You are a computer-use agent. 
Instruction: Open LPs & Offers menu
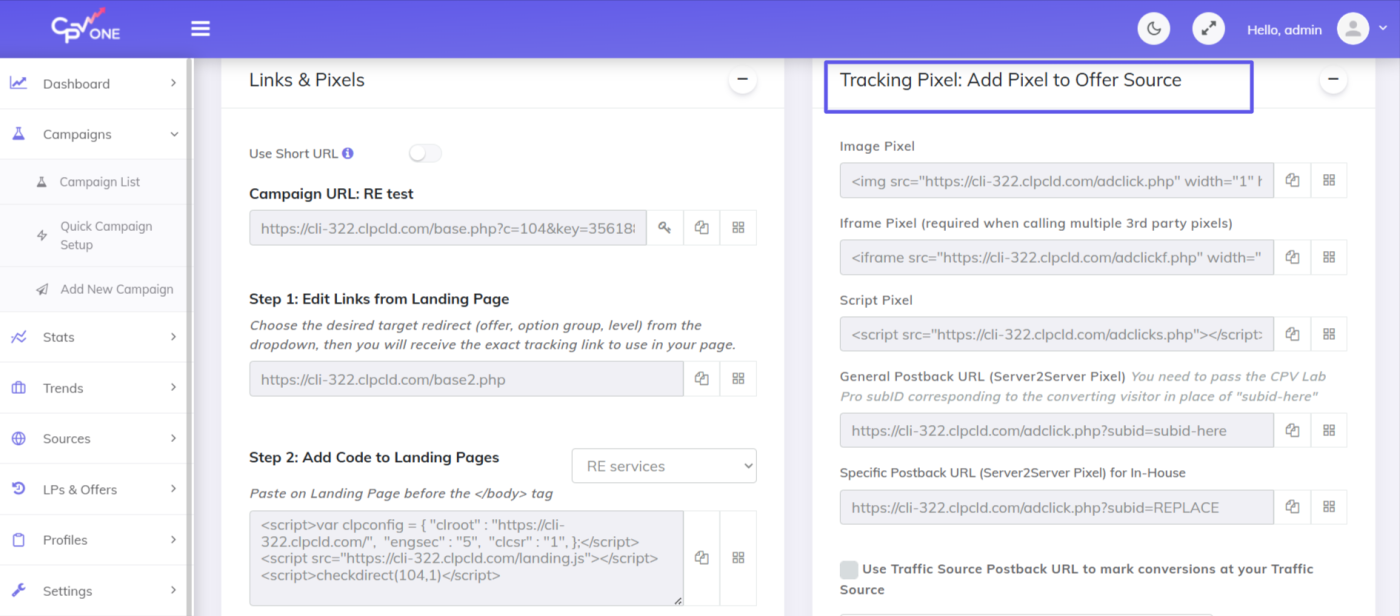pyautogui.click(x=93, y=489)
